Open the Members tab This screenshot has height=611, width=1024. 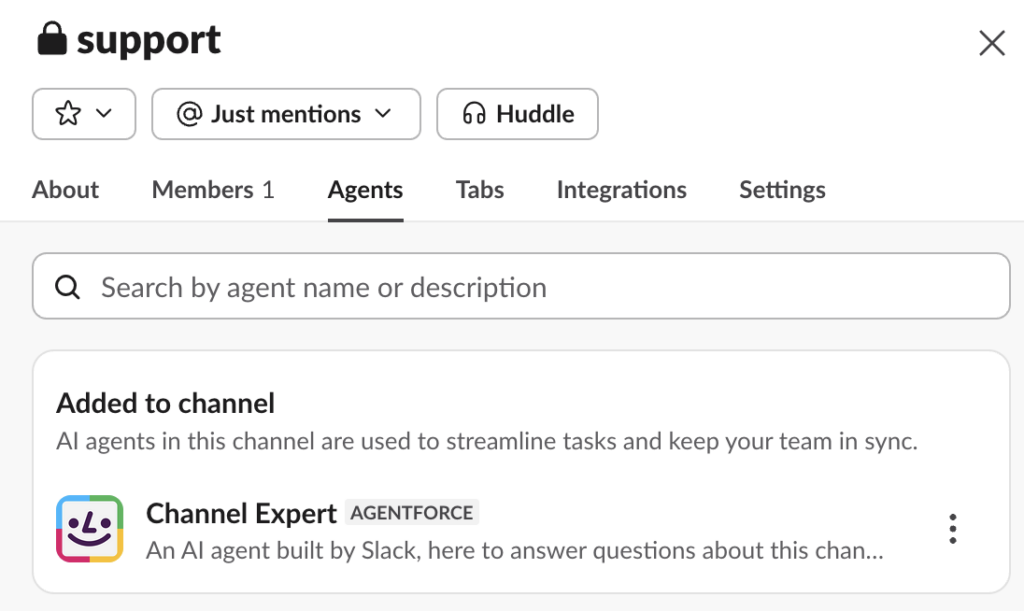(x=212, y=190)
